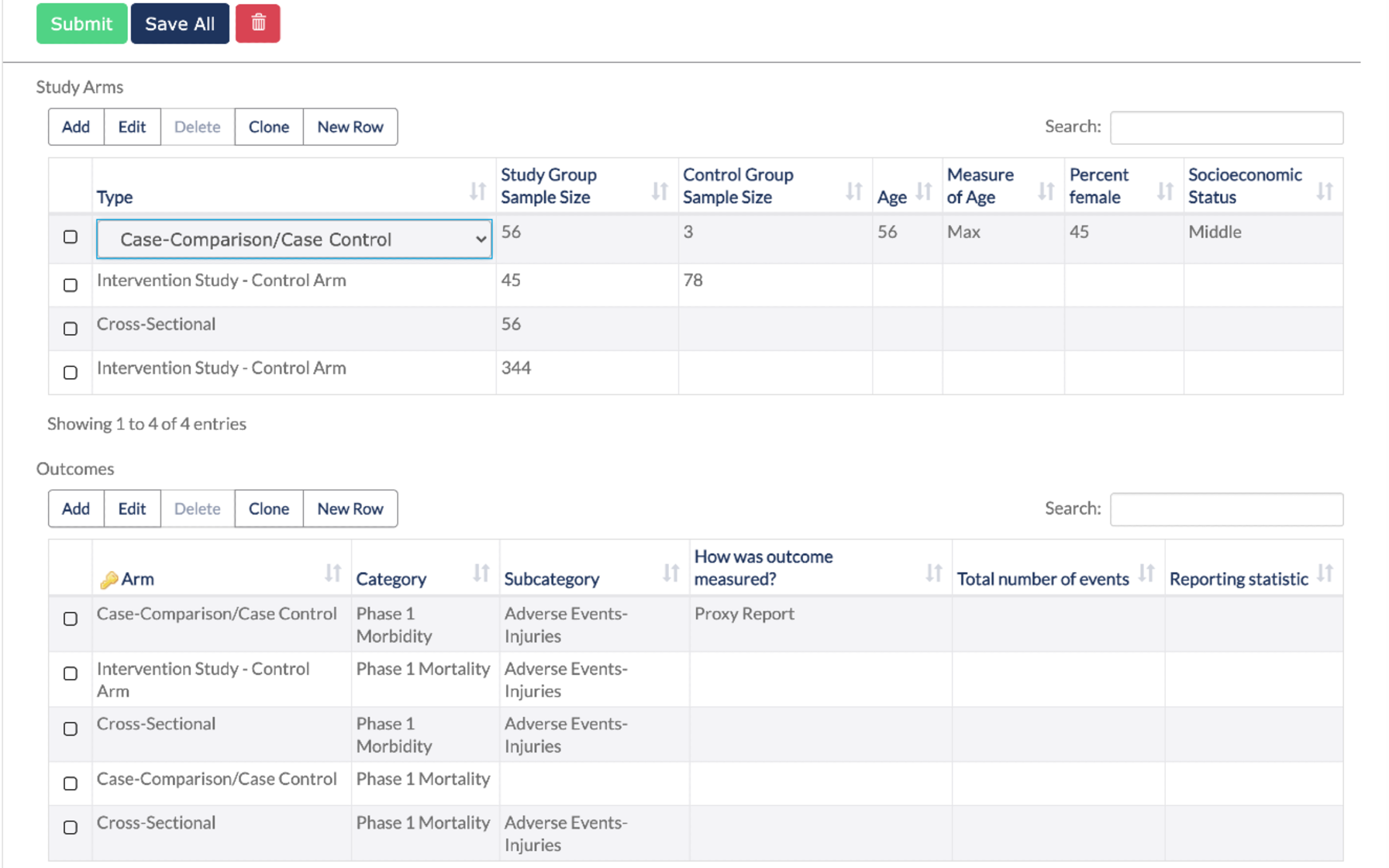Sort the Total number of events column
Viewport: 1389px width, 868px height.
coord(1147,573)
